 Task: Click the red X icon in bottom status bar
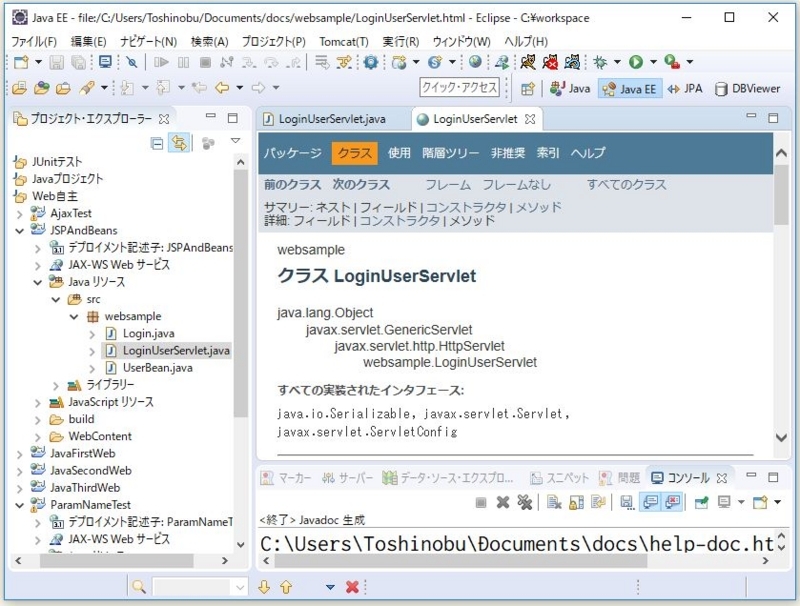352,587
